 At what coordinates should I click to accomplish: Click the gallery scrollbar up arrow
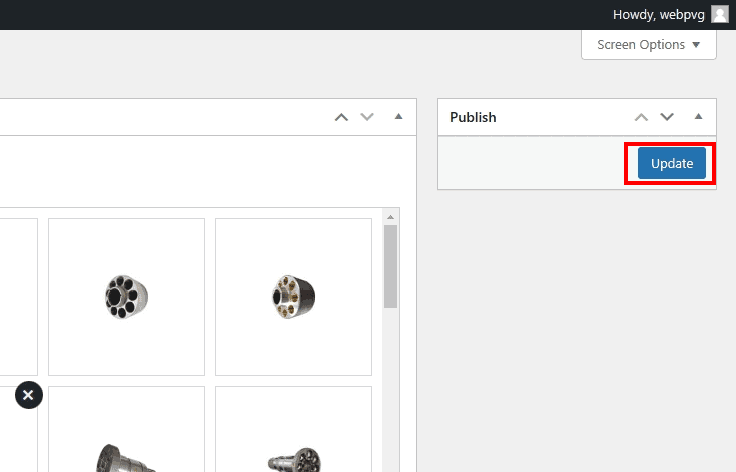391,216
